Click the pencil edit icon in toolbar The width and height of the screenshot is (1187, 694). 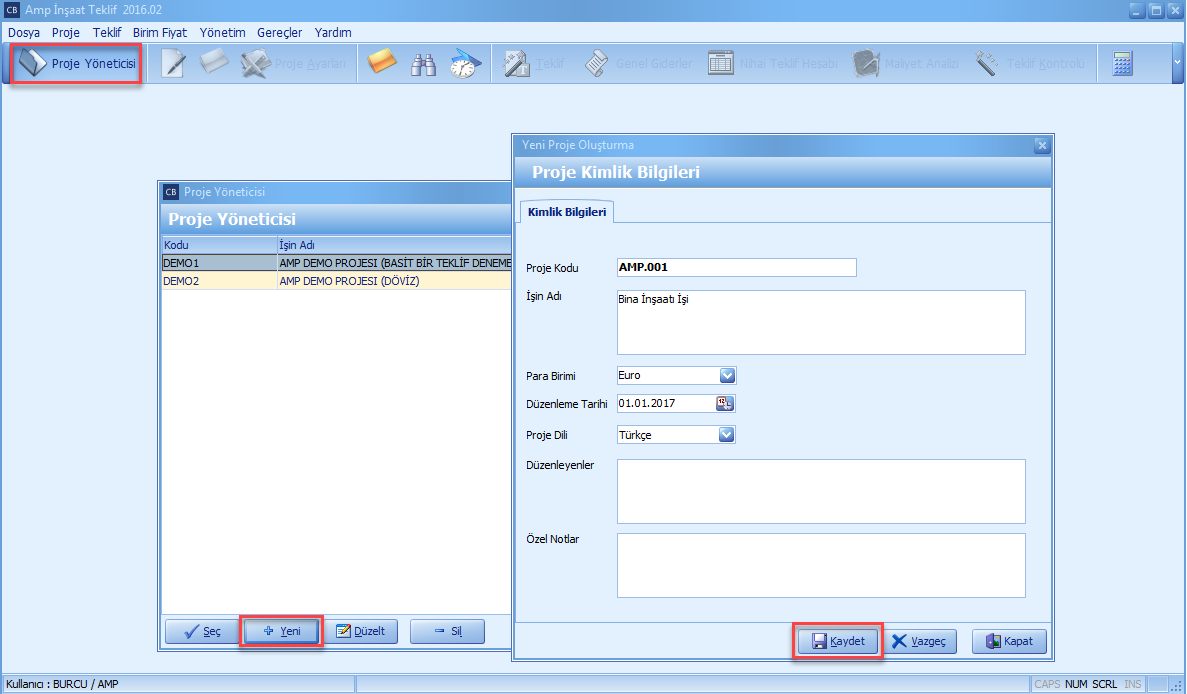pyautogui.click(x=173, y=64)
